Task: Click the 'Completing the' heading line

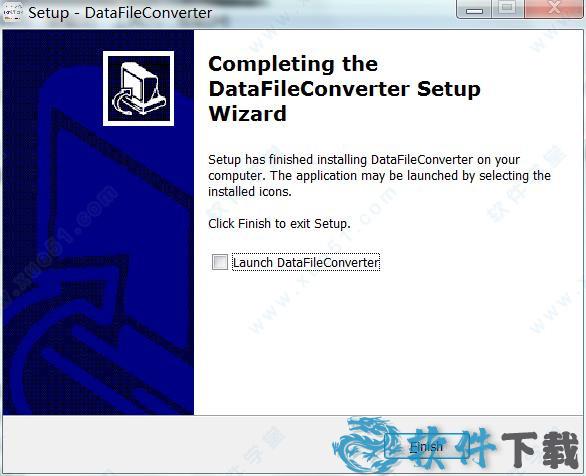Action: (x=293, y=64)
